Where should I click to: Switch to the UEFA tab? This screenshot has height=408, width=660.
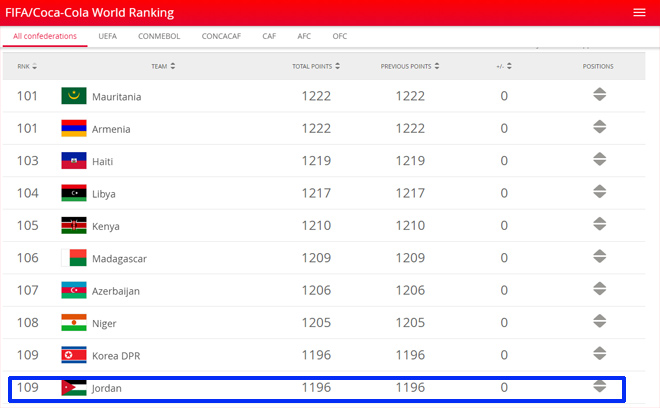tap(108, 36)
